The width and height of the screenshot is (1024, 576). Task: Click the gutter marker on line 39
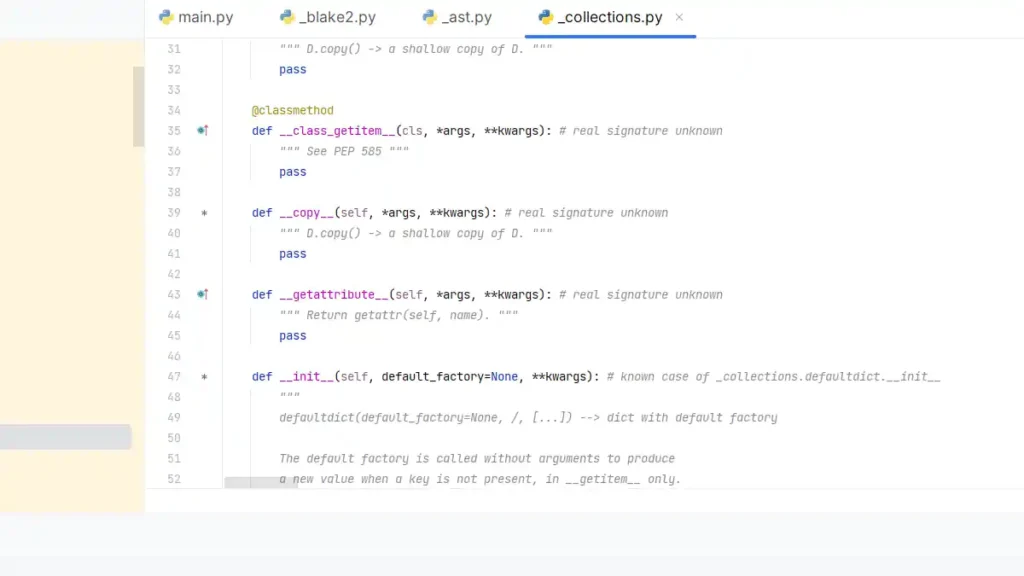[204, 213]
